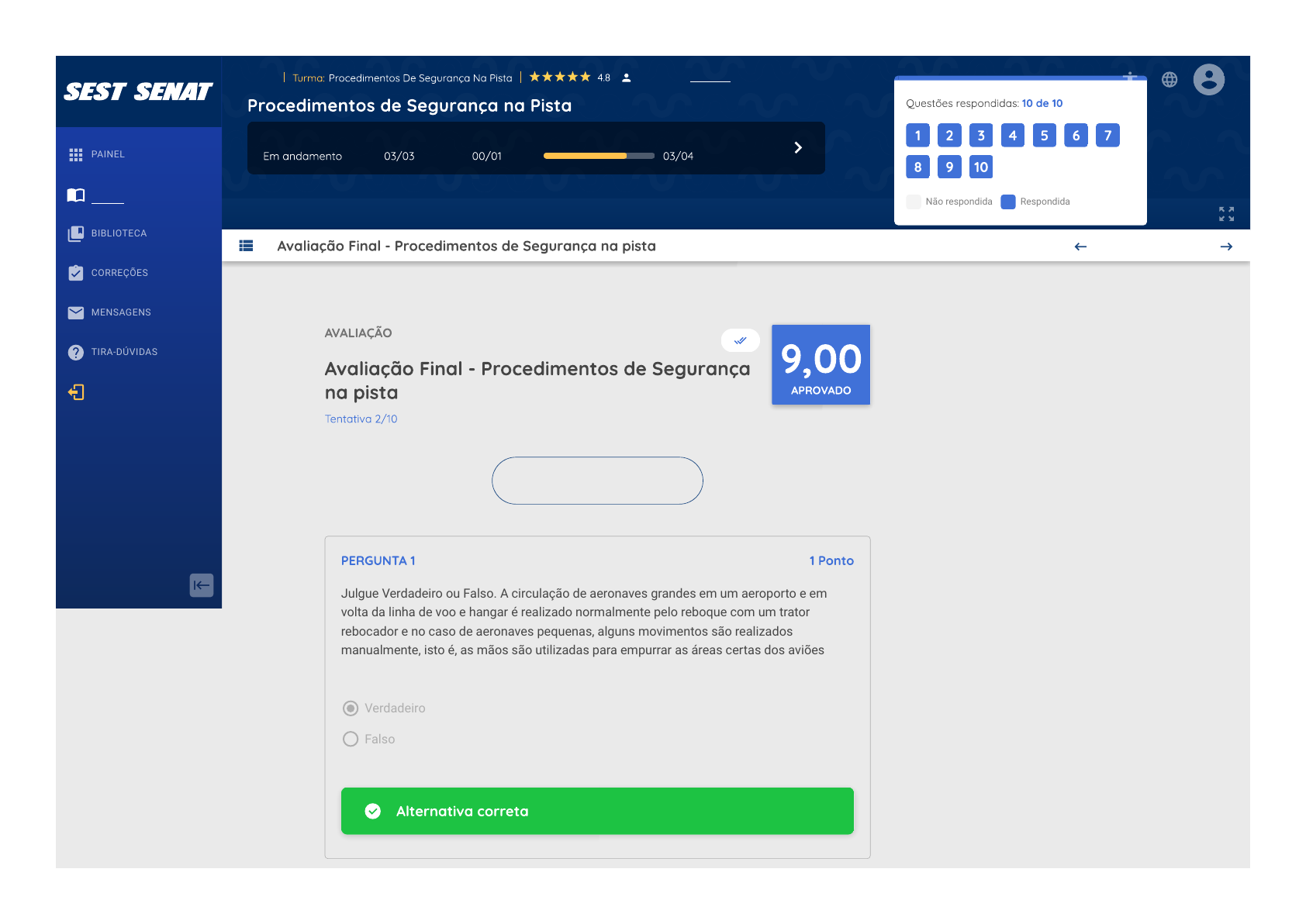Open the Painel menu item

tap(107, 154)
